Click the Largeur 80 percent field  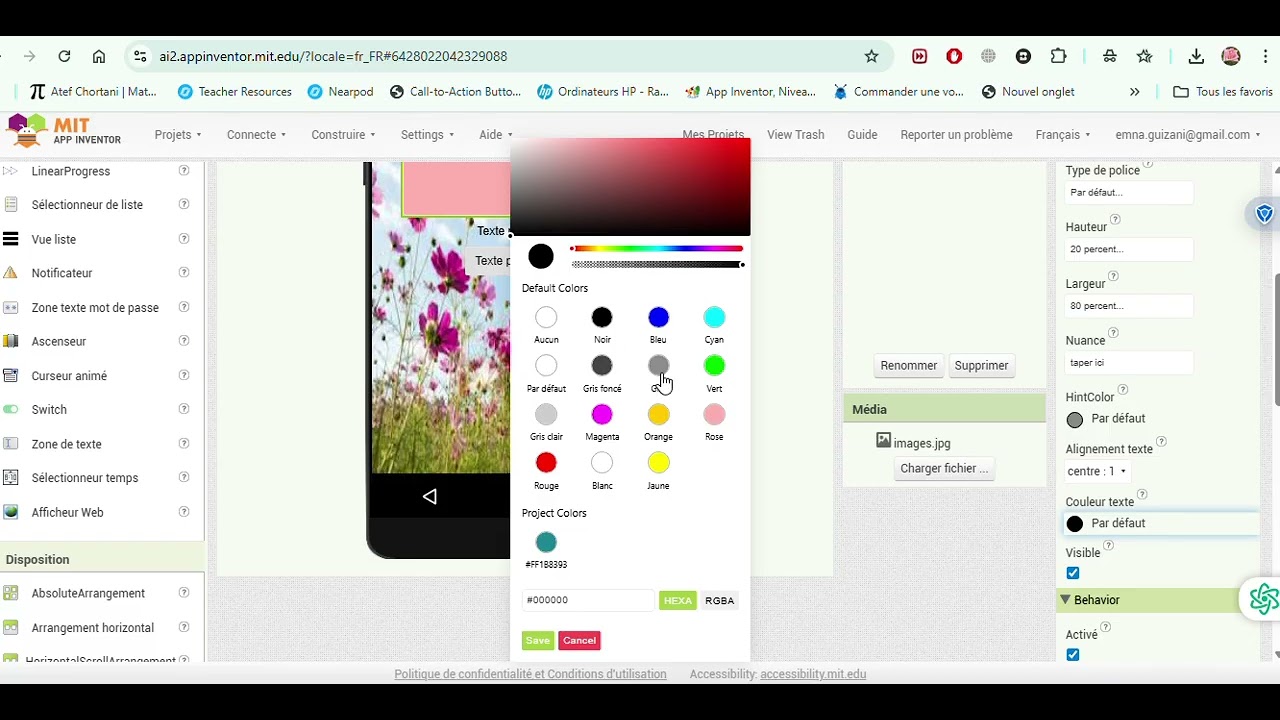coord(1129,306)
